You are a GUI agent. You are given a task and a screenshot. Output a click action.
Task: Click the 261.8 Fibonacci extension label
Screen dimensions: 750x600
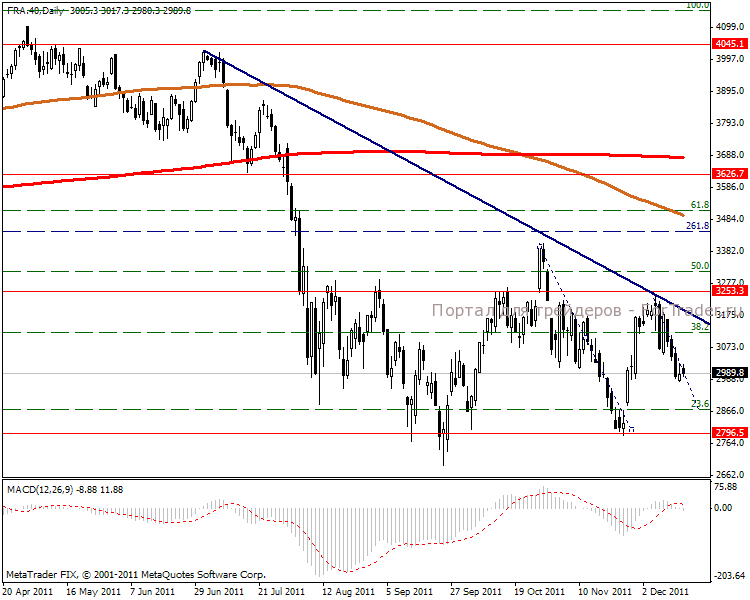[697, 226]
